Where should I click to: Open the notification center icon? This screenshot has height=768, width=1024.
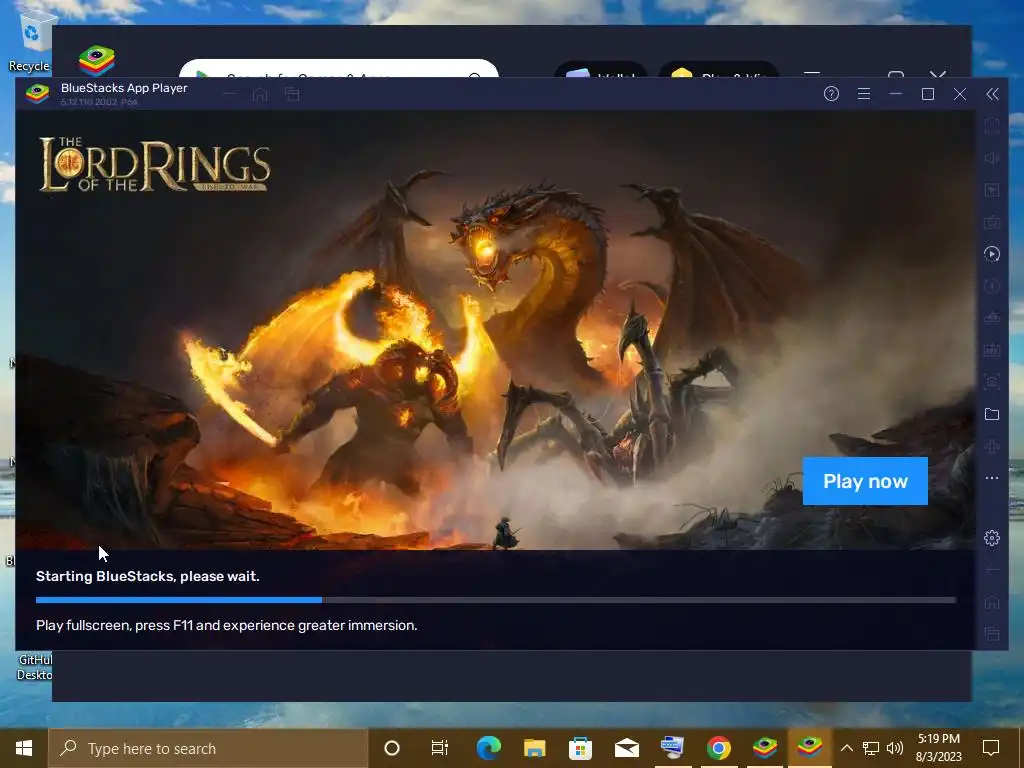(x=991, y=748)
